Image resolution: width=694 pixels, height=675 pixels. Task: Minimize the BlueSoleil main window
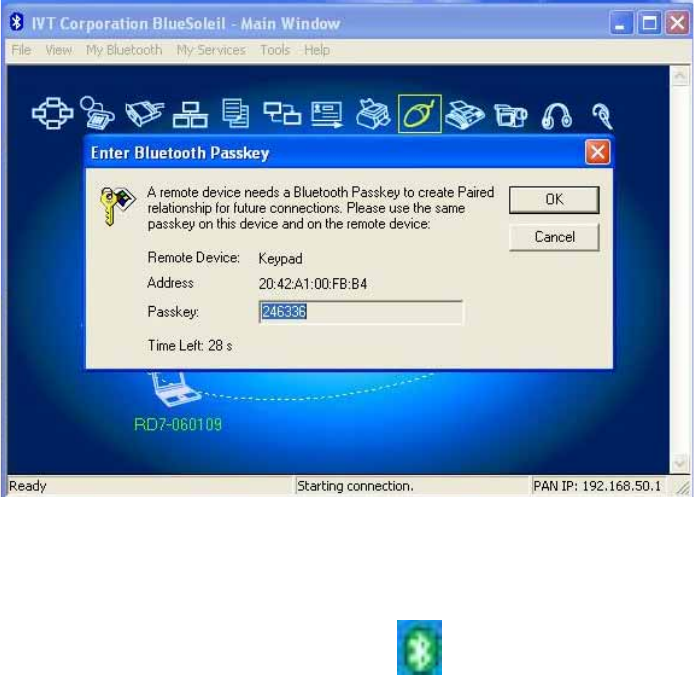pyautogui.click(x=621, y=23)
